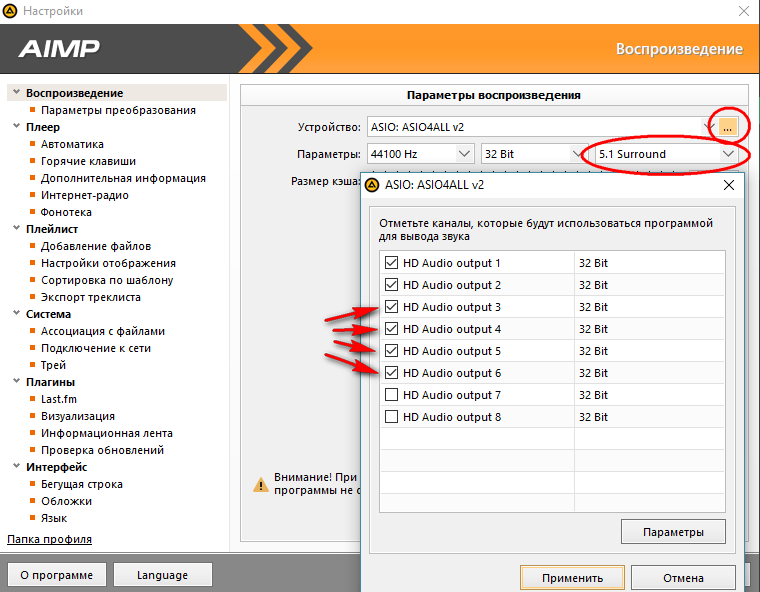Image resolution: width=760 pixels, height=592 pixels.
Task: Toggle HD Audio output 3 checkbox
Action: (x=391, y=307)
